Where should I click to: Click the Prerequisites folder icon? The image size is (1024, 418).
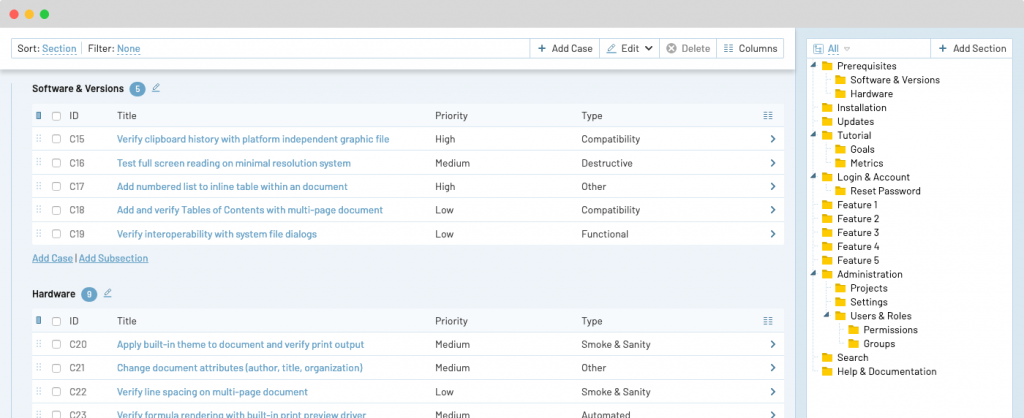[x=827, y=66]
